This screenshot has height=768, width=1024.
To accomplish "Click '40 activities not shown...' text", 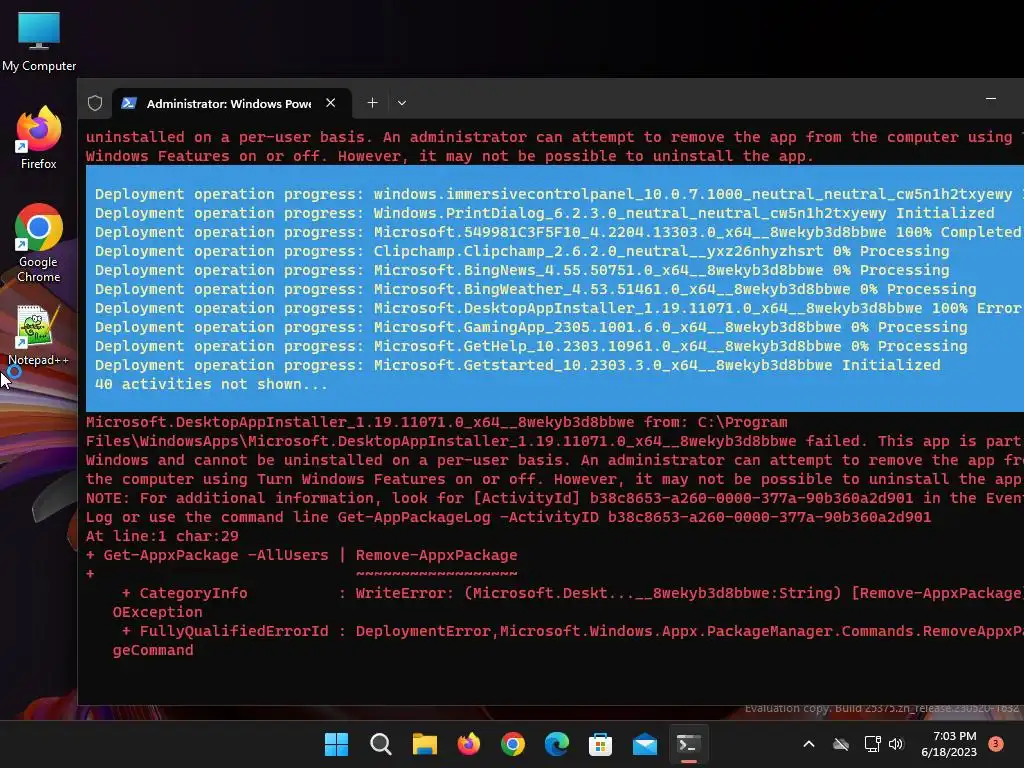I will (x=211, y=384).
